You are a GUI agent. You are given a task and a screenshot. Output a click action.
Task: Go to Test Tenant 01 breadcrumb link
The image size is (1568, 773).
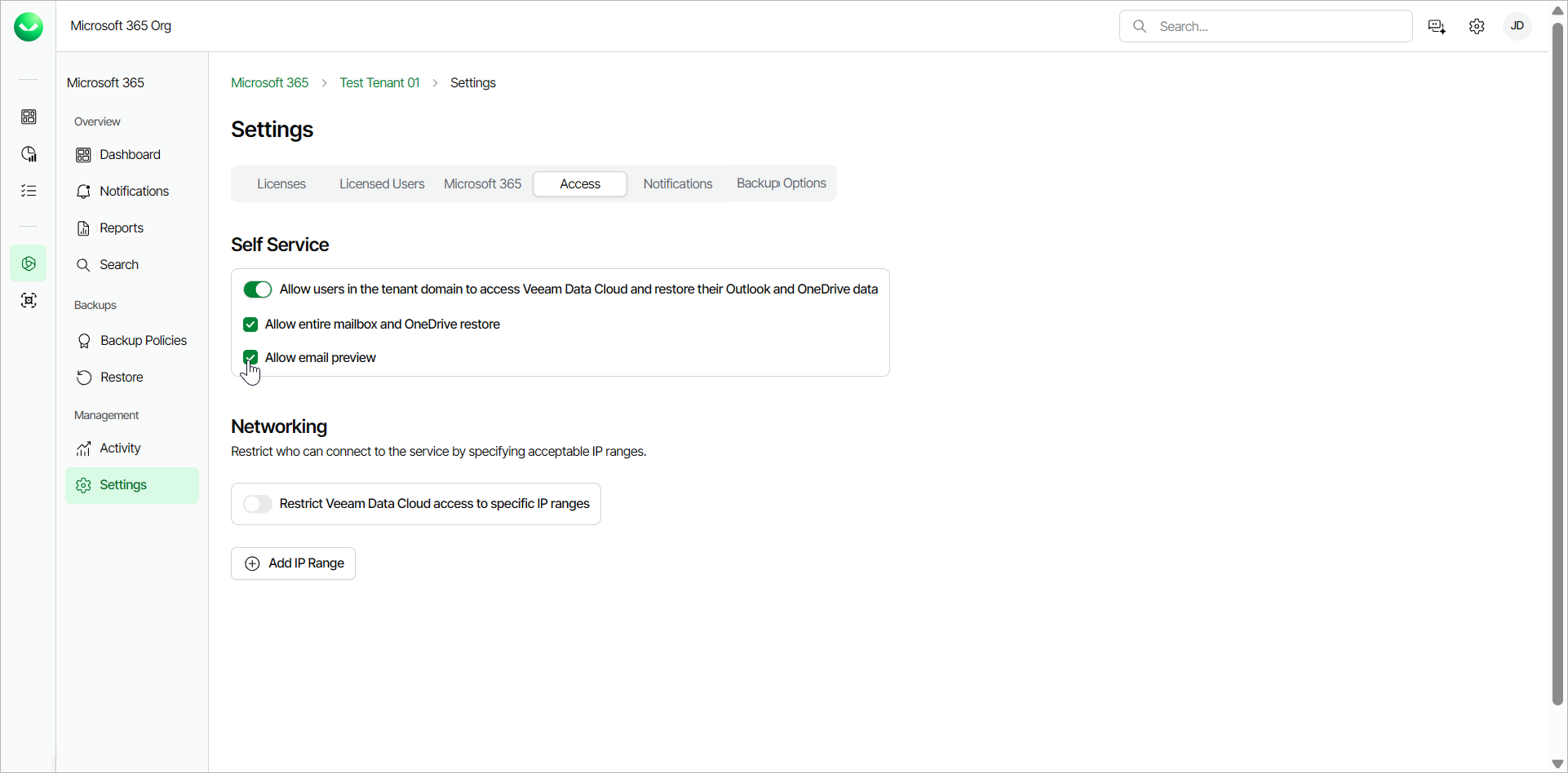(x=379, y=83)
